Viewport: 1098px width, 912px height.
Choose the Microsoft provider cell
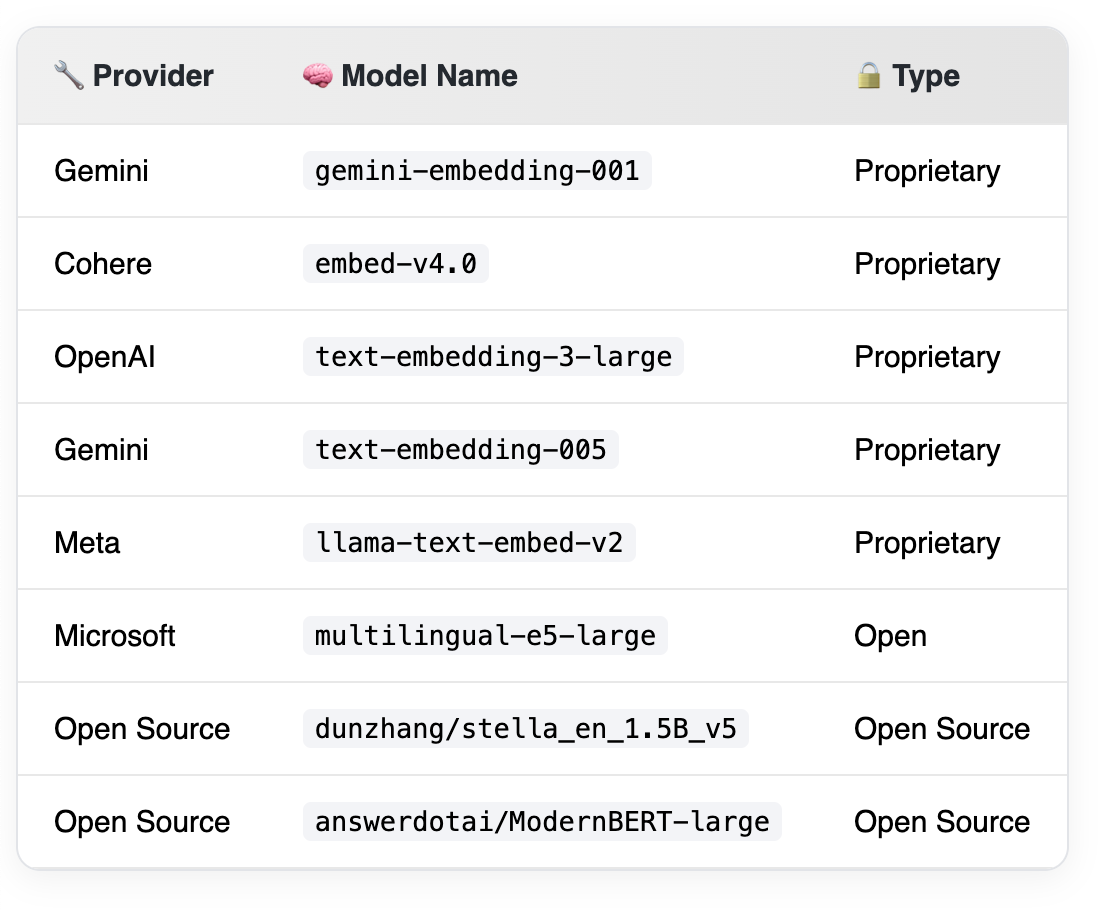tap(115, 636)
